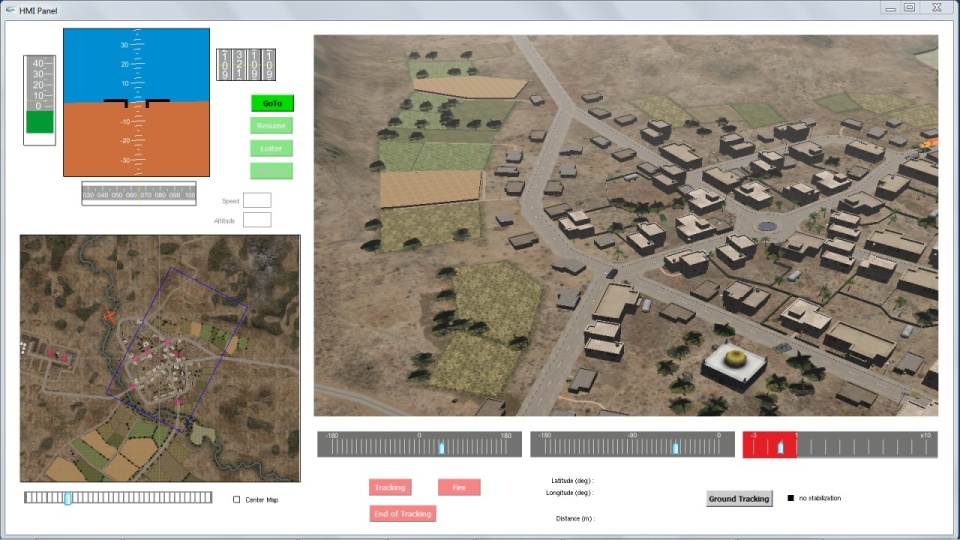This screenshot has width=960, height=540.
Task: Click the red Fire button
Action: click(x=459, y=487)
